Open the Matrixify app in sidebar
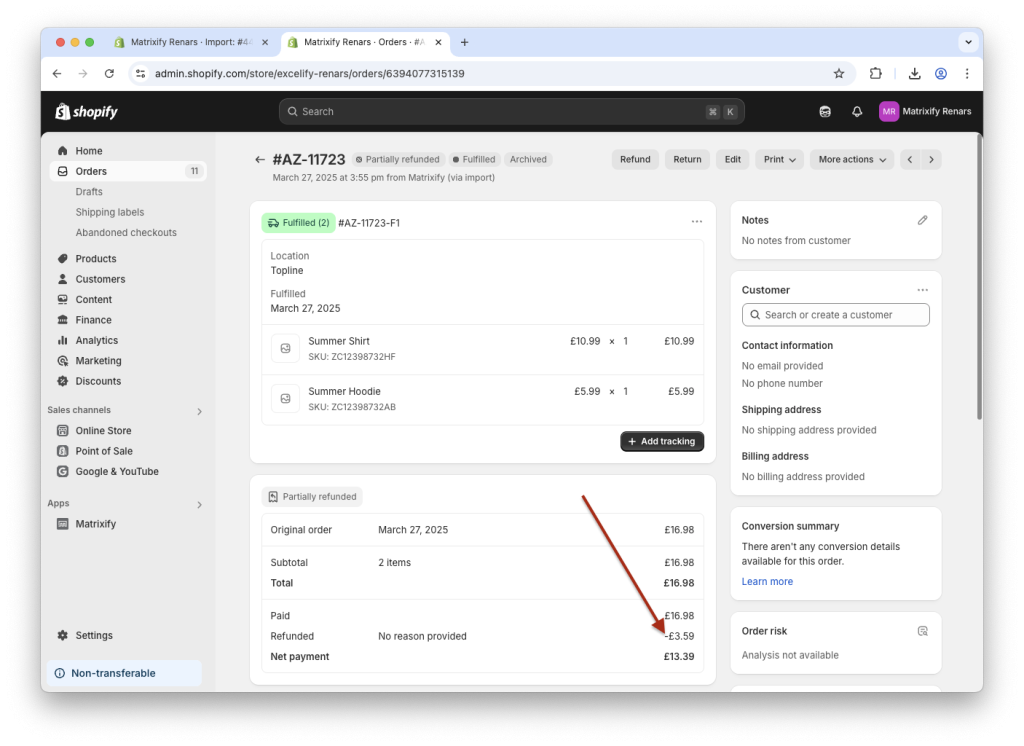1024x746 pixels. click(x=95, y=523)
